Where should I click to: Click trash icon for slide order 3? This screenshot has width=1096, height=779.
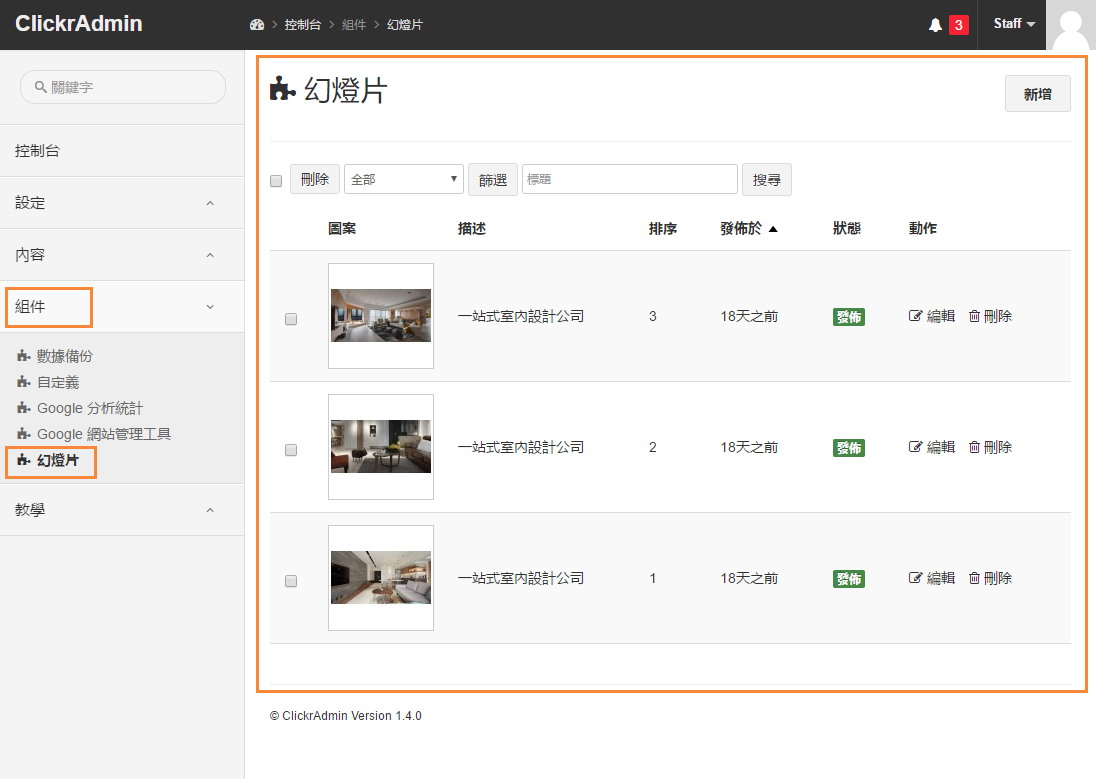974,316
